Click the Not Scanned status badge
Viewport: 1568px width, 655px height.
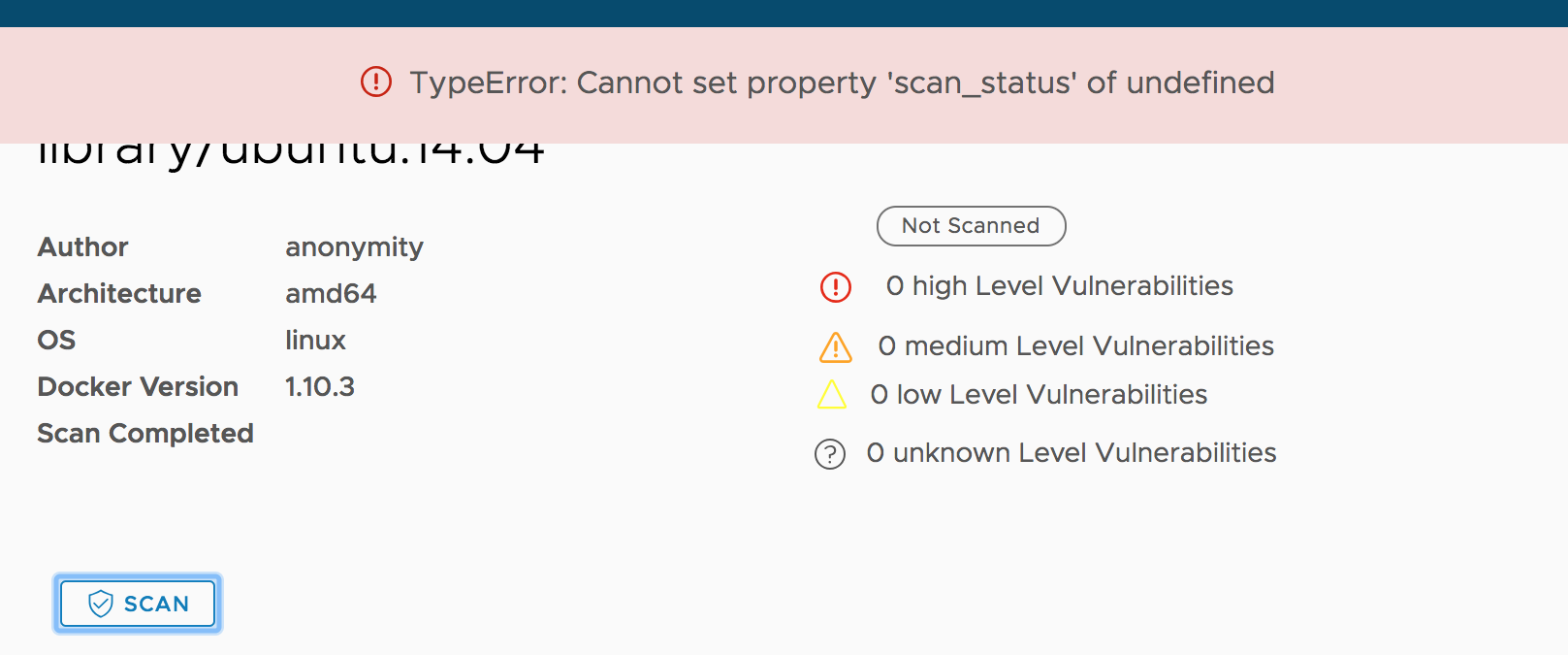(971, 225)
